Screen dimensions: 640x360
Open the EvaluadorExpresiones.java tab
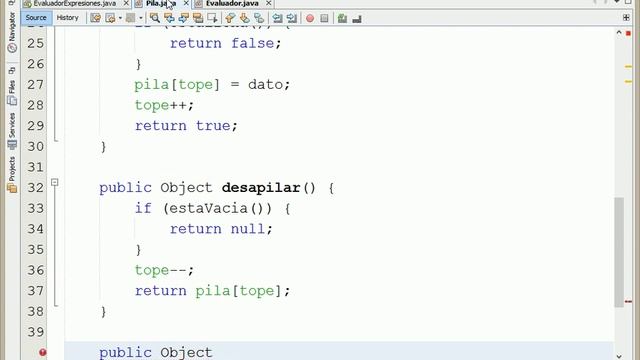(x=75, y=3)
